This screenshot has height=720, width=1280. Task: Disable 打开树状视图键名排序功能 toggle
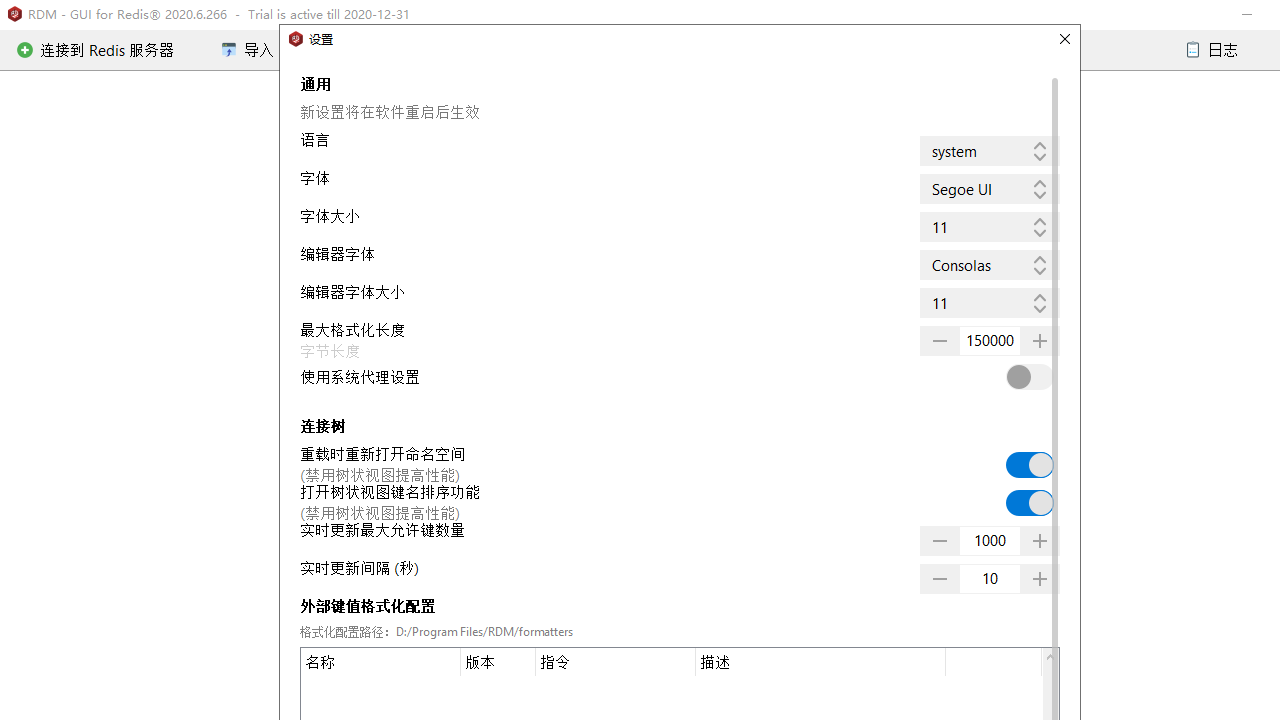click(1028, 503)
